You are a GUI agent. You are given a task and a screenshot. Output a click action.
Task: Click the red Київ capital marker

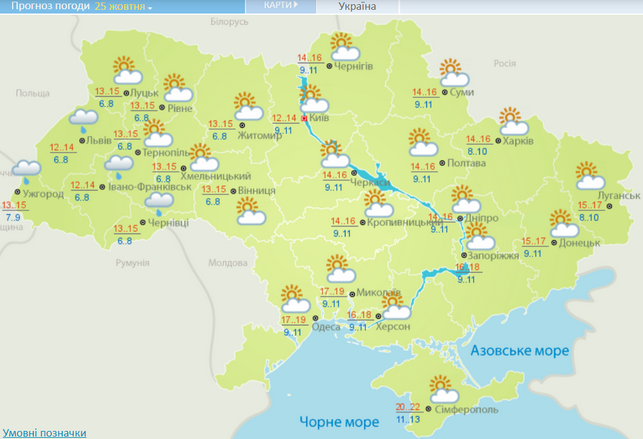304,117
